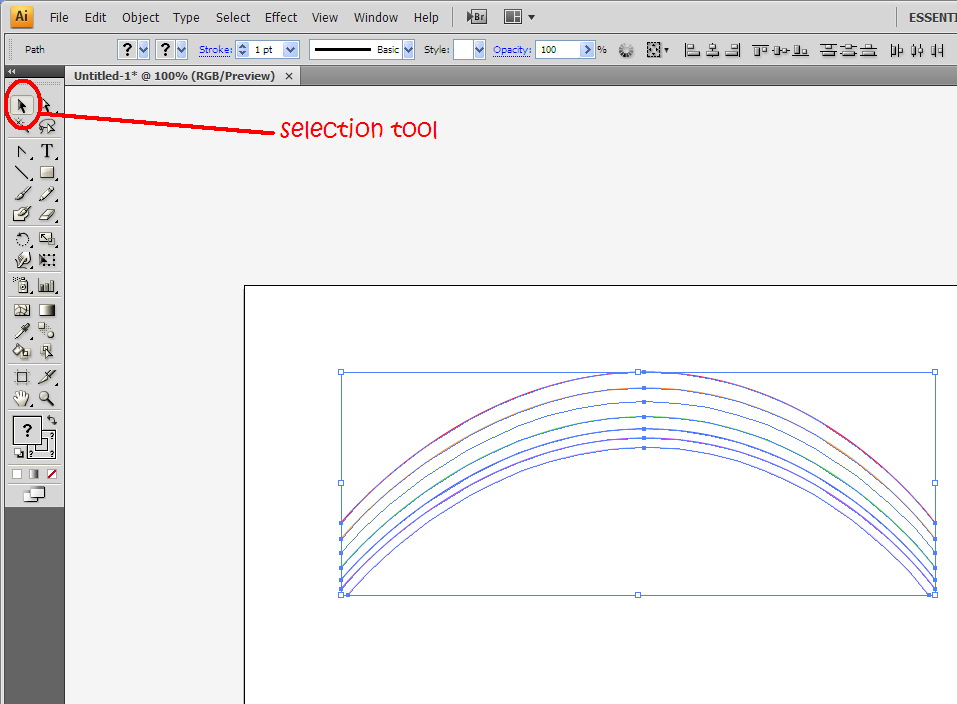Open the Basic brush definition dropdown
The height and width of the screenshot is (704, 957).
coord(408,49)
